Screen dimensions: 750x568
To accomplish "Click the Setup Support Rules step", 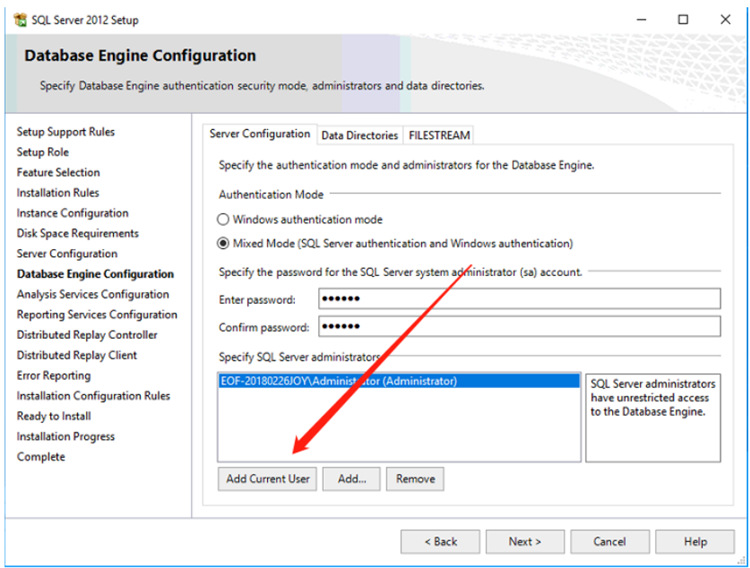I will (x=66, y=132).
